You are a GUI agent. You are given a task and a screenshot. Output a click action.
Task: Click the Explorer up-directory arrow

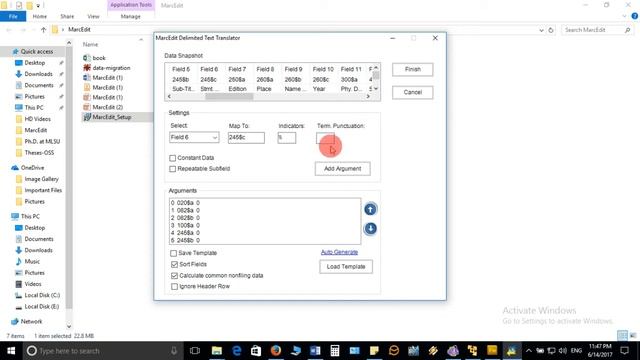click(44, 29)
